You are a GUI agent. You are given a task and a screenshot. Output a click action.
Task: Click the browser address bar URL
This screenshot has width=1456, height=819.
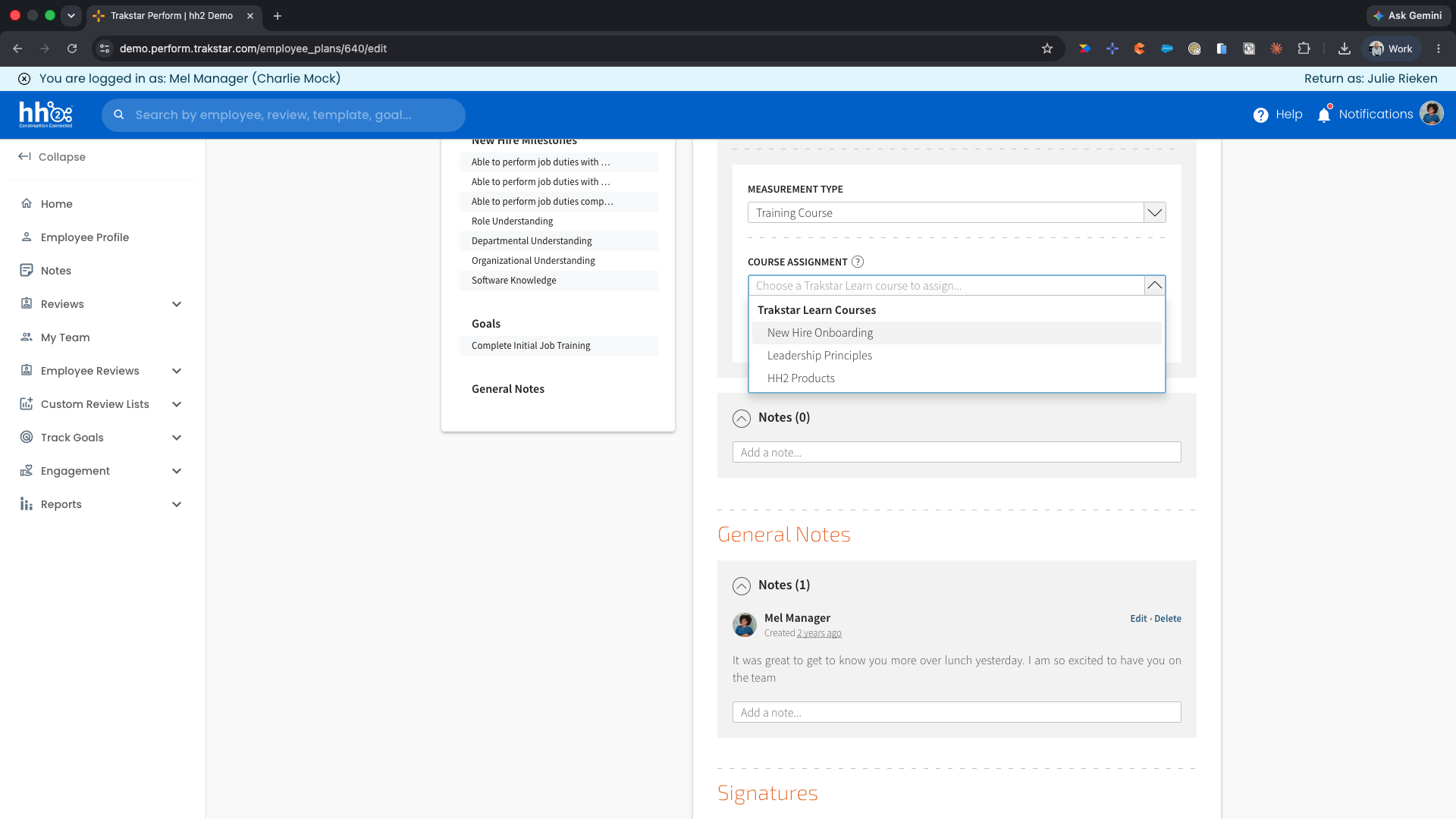tap(253, 49)
